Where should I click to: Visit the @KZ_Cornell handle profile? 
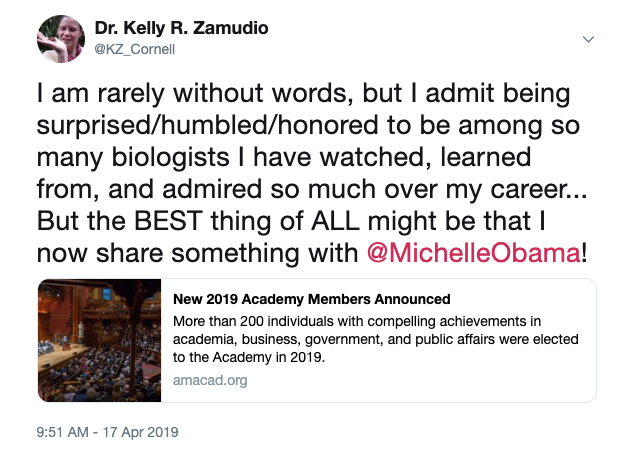[137, 49]
